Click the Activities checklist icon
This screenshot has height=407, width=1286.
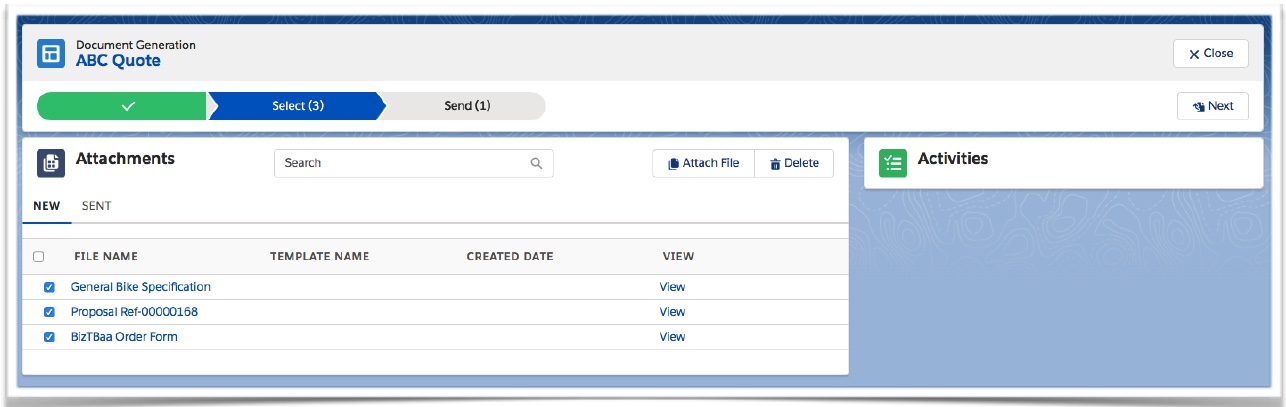tap(893, 163)
